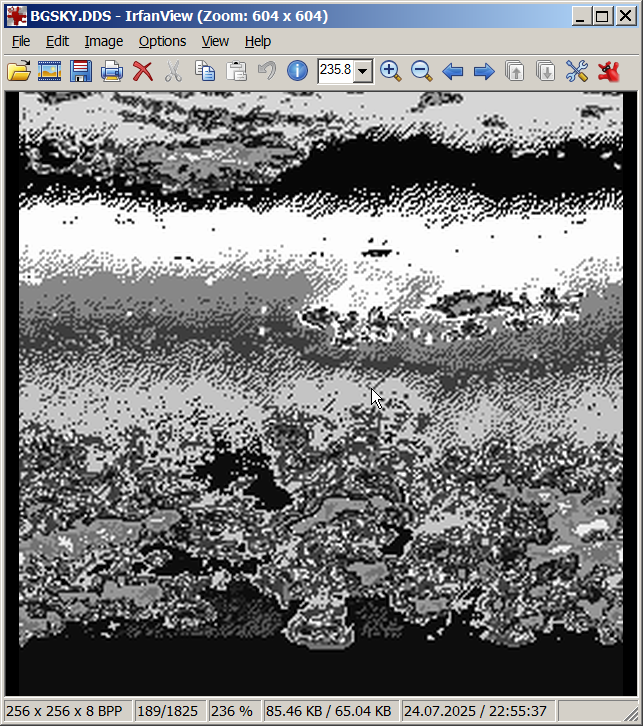The height and width of the screenshot is (726, 643).
Task: Click the Paste clipboard icon
Action: pyautogui.click(x=236, y=71)
